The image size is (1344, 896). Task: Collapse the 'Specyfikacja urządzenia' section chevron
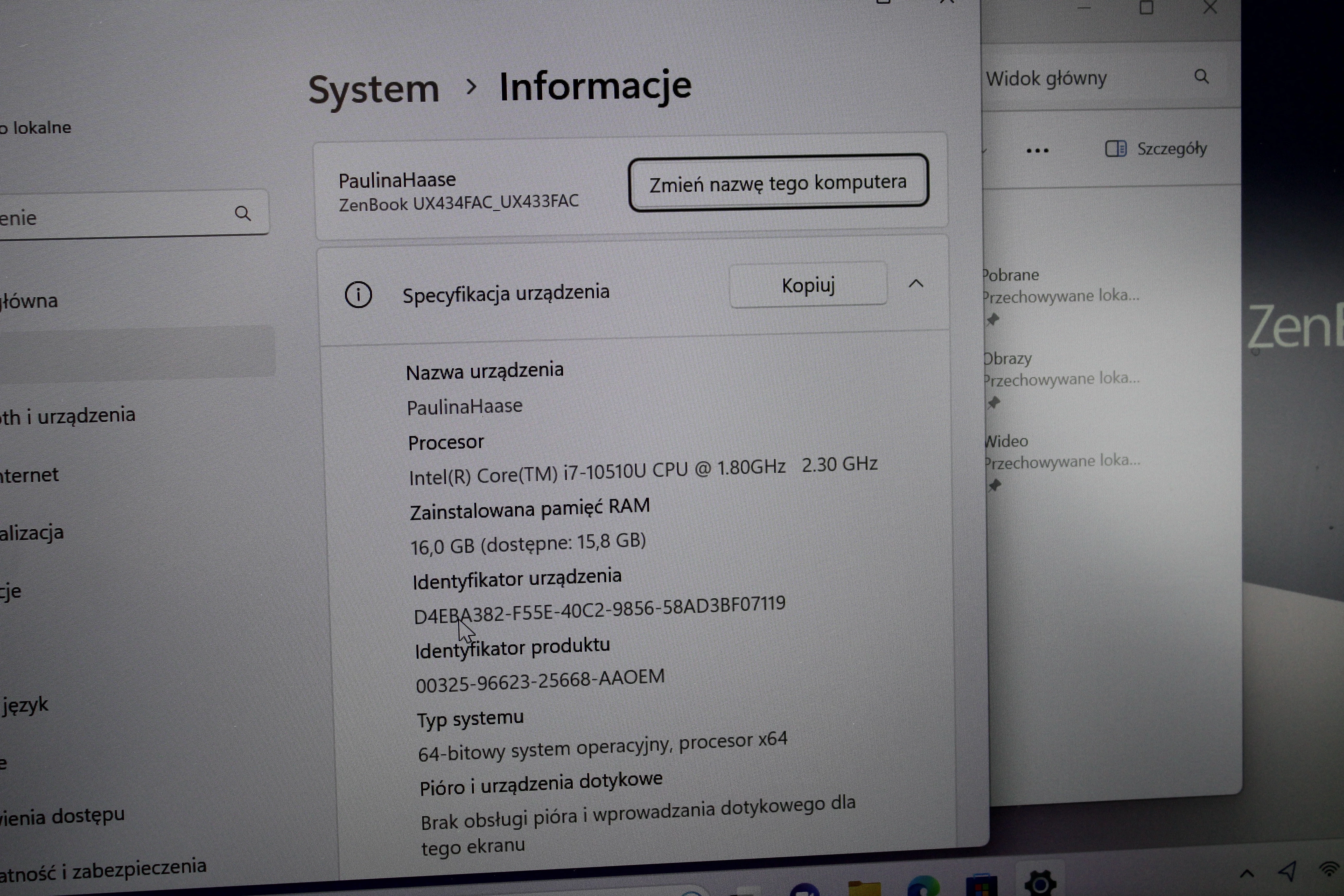point(916,283)
